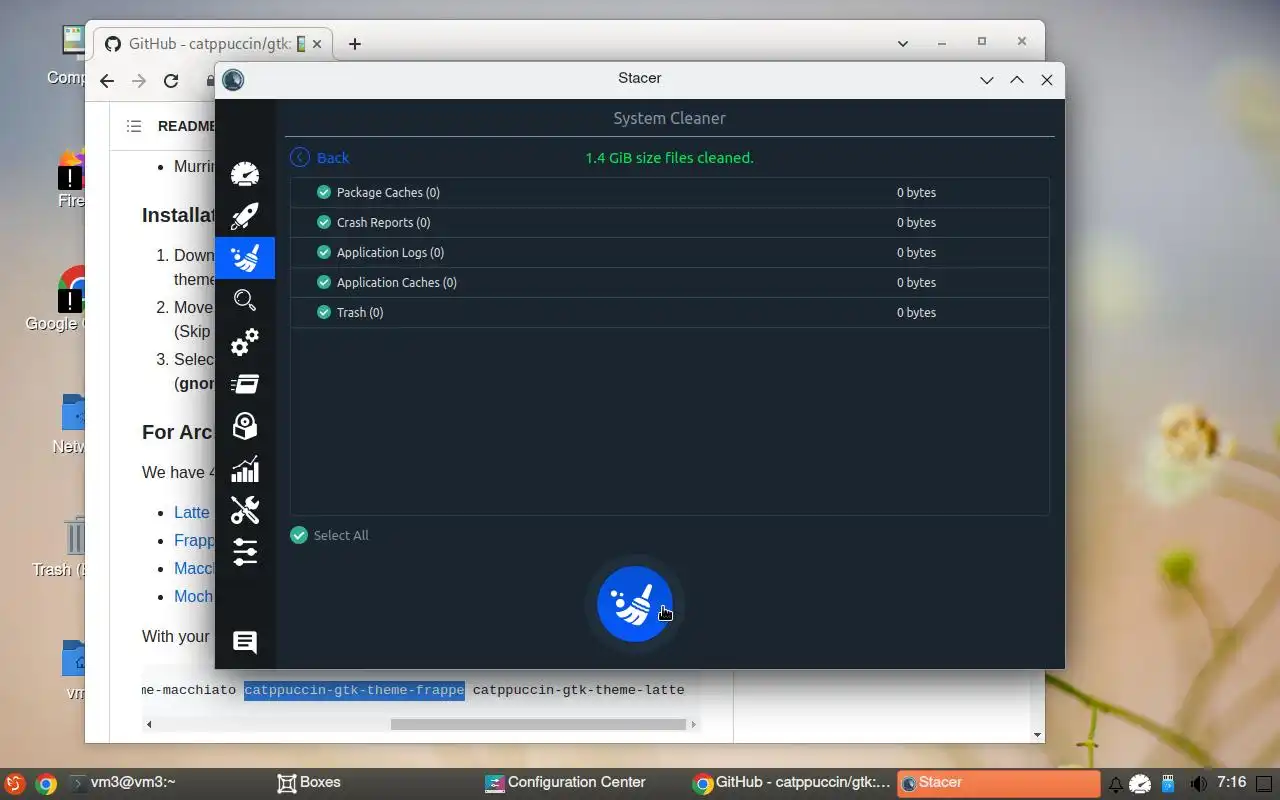Open the README outline list icon

pos(134,126)
